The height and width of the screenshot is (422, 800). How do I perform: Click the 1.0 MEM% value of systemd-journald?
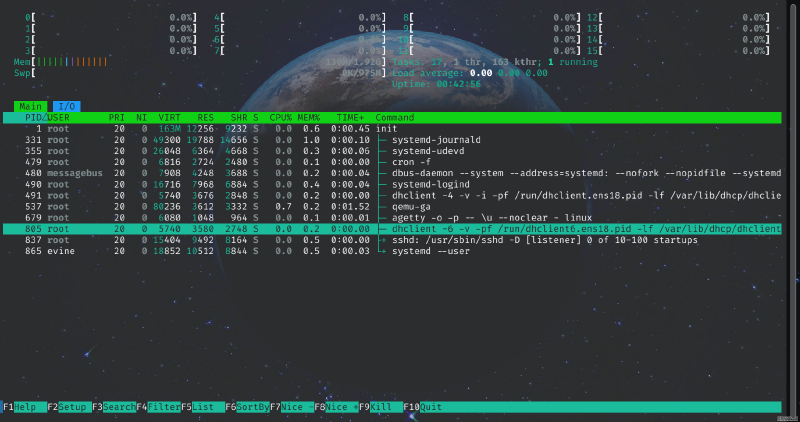point(311,140)
